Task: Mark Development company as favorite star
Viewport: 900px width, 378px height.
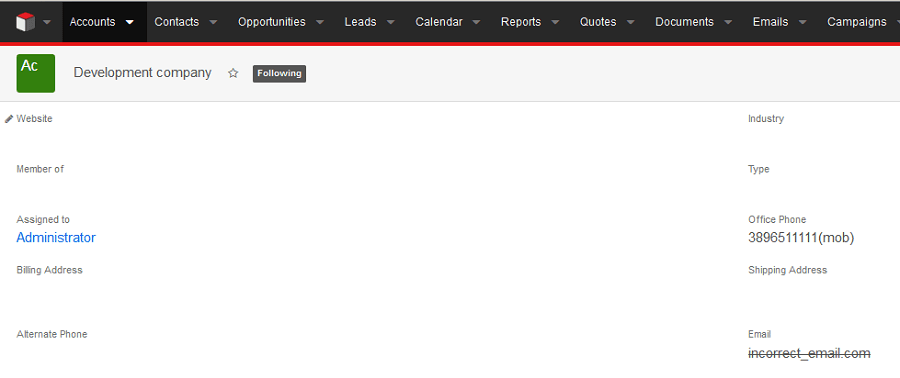Action: pyautogui.click(x=233, y=73)
